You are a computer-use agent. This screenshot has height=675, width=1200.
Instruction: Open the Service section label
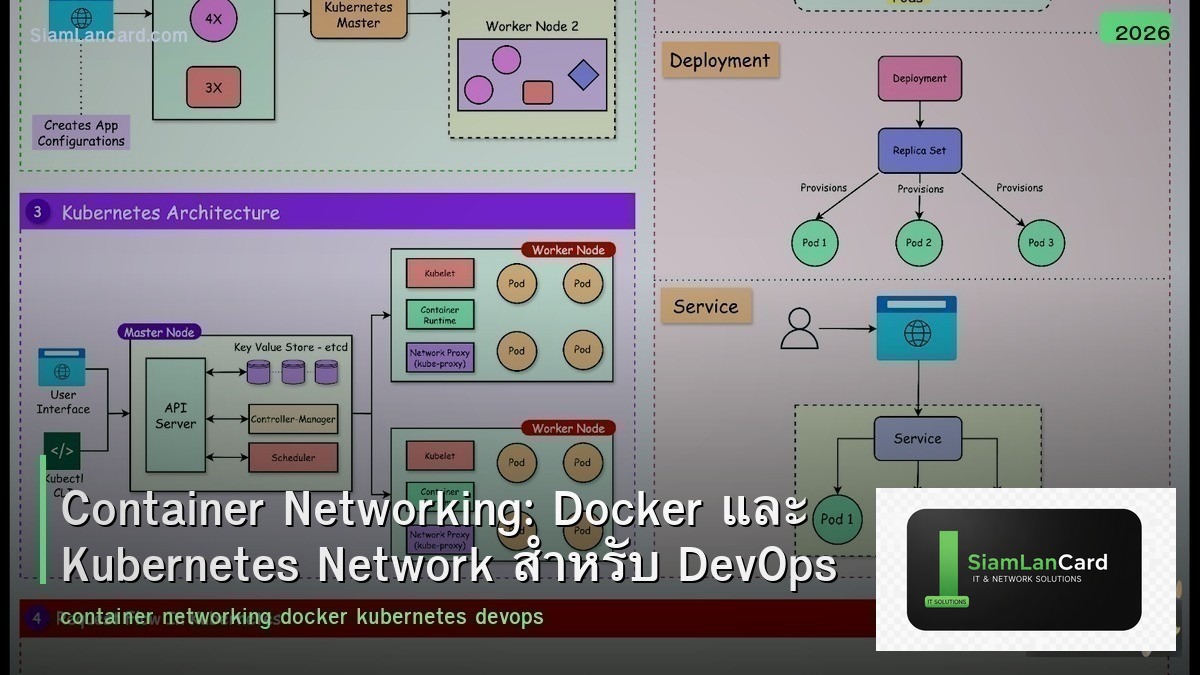(705, 307)
